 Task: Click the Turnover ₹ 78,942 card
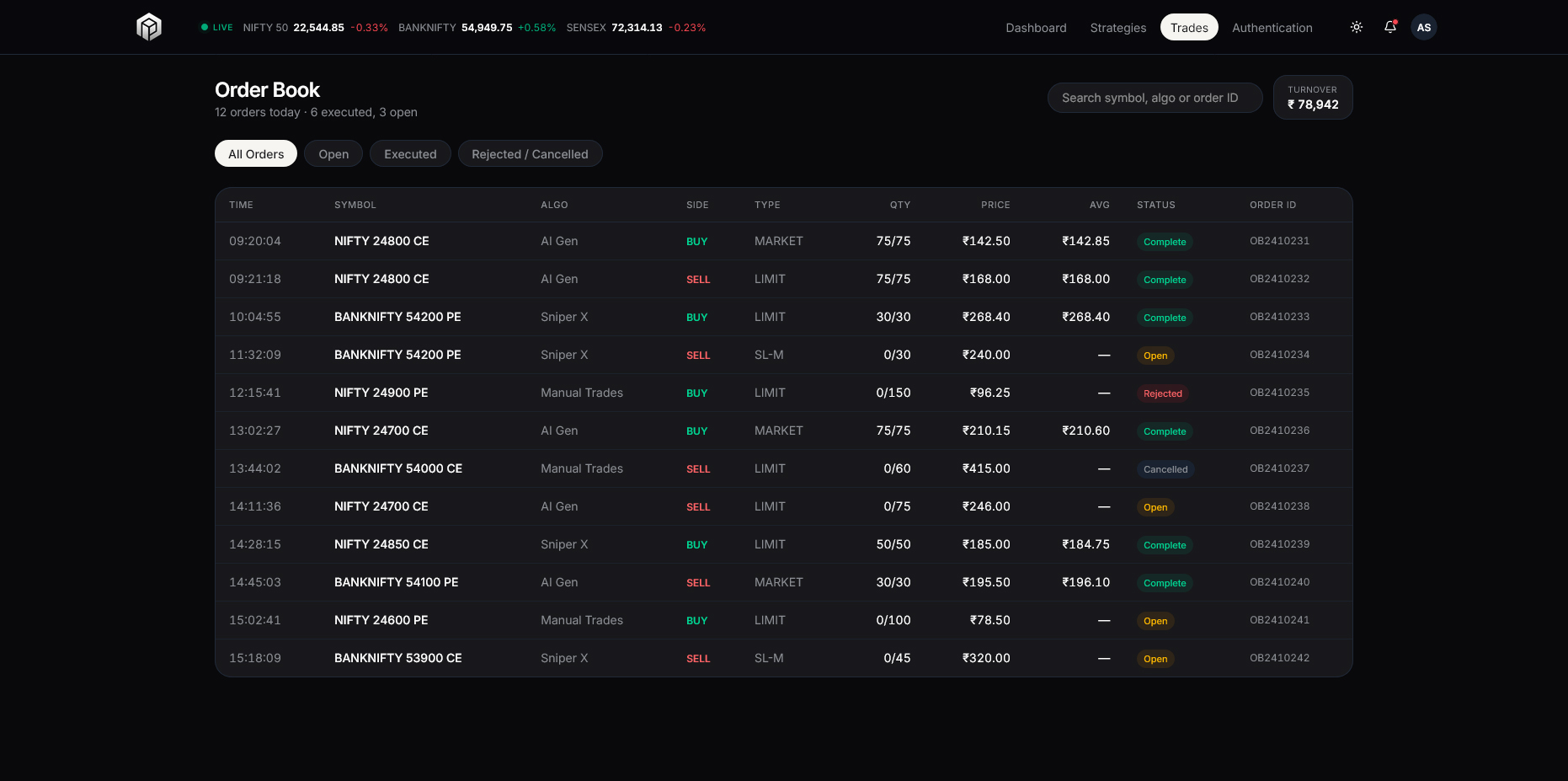pyautogui.click(x=1313, y=98)
